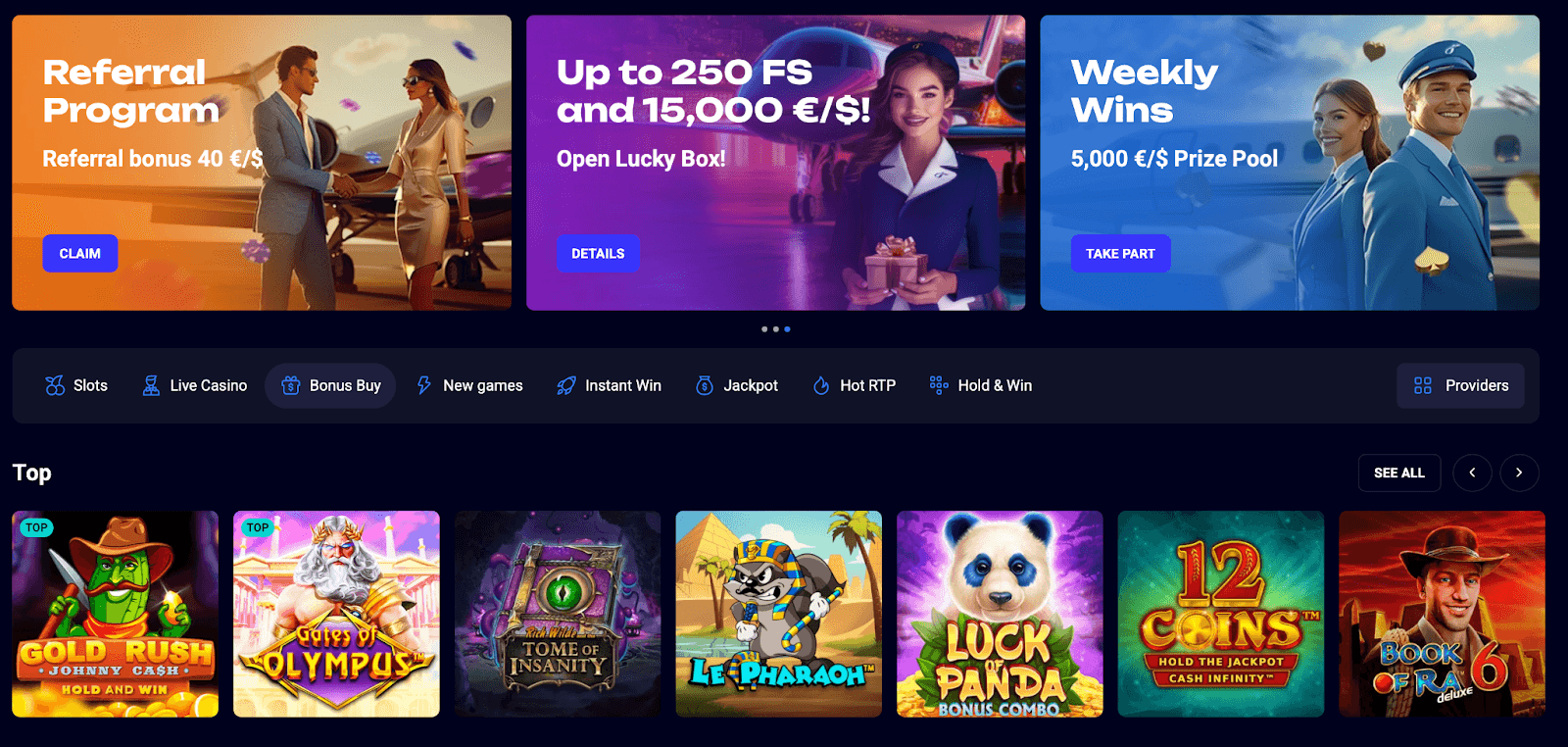The width and height of the screenshot is (1568, 747).
Task: Launch the Gates of Olympus game thumbnail
Action: coord(336,614)
